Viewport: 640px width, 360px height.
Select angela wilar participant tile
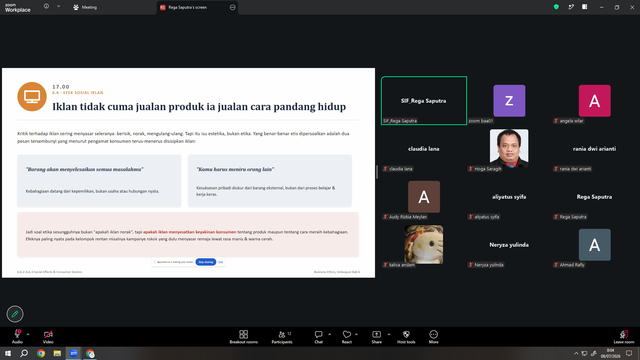click(x=594, y=100)
